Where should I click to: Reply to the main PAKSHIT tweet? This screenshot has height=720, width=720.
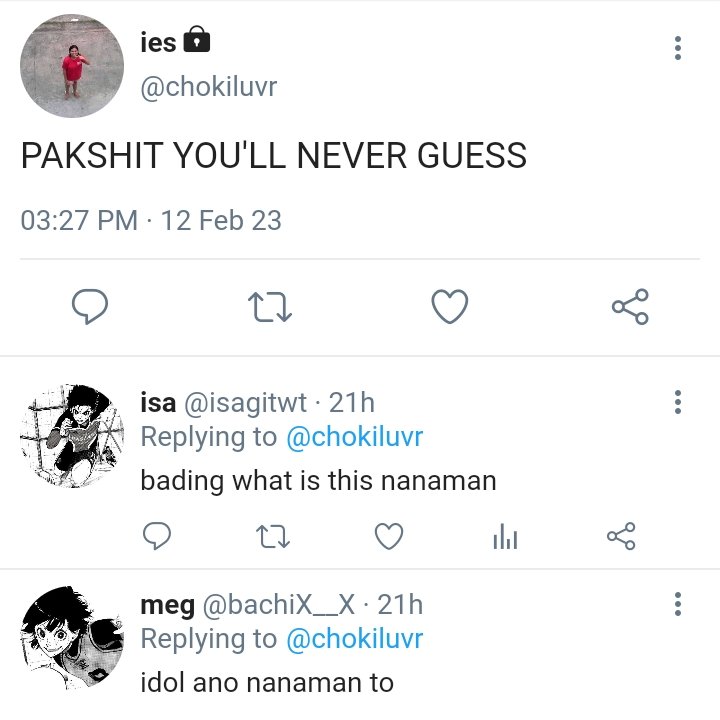pos(90,306)
